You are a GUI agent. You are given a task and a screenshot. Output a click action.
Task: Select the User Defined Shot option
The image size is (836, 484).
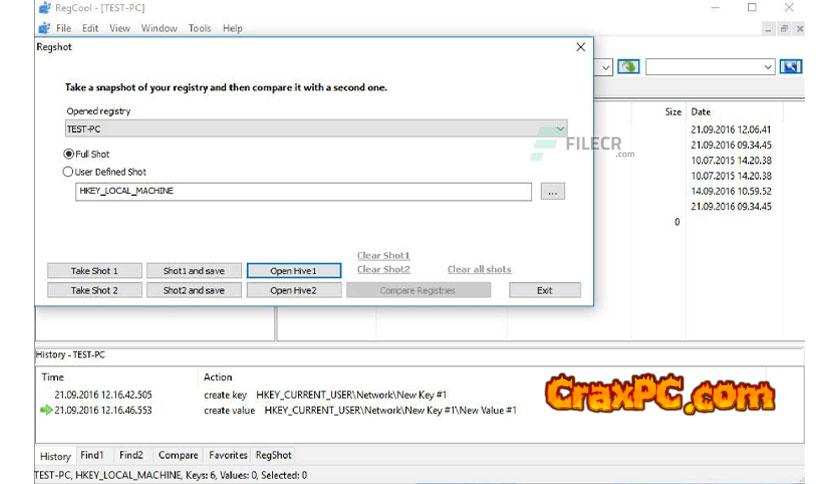point(69,172)
